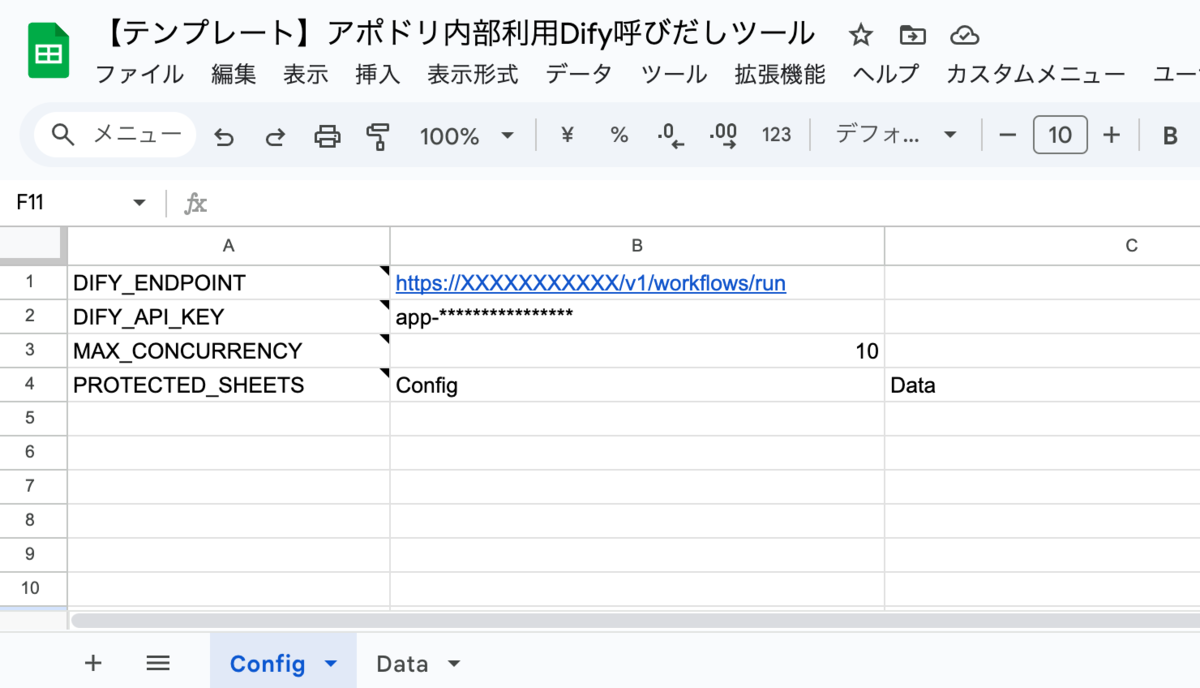1200x688 pixels.
Task: Click the spreadsheet title to rename it
Action: coord(459,34)
